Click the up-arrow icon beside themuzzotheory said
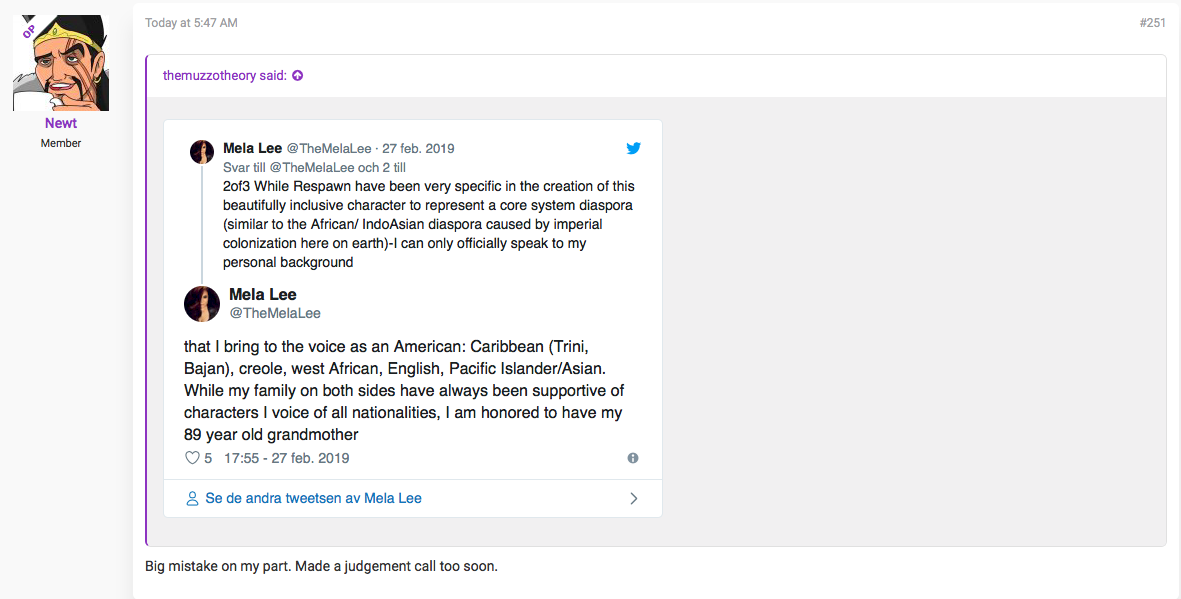Image resolution: width=1181 pixels, height=599 pixels. click(298, 75)
